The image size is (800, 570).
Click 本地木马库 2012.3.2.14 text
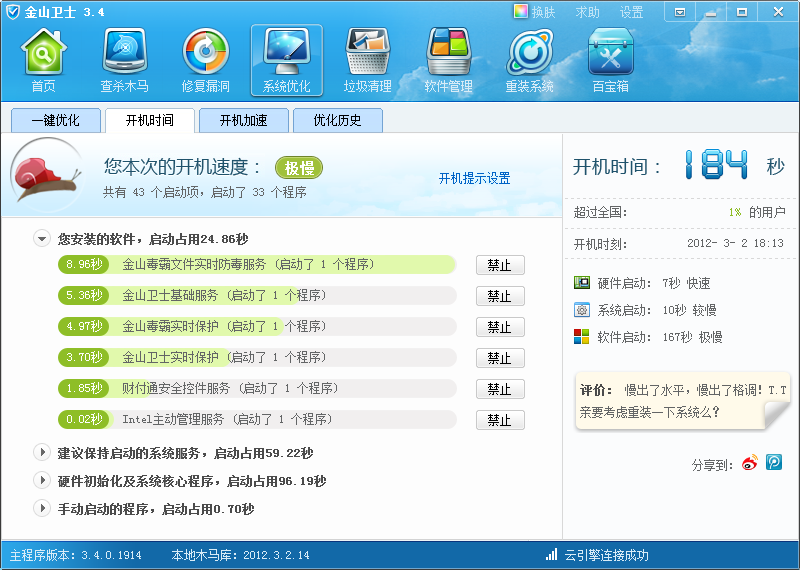tap(240, 555)
